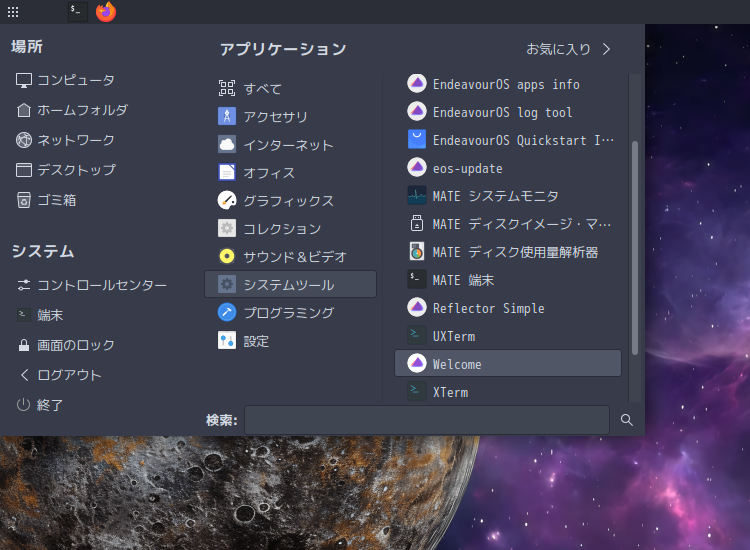Launch EndeavourOS log tool
This screenshot has width=750, height=550.
tap(507, 112)
